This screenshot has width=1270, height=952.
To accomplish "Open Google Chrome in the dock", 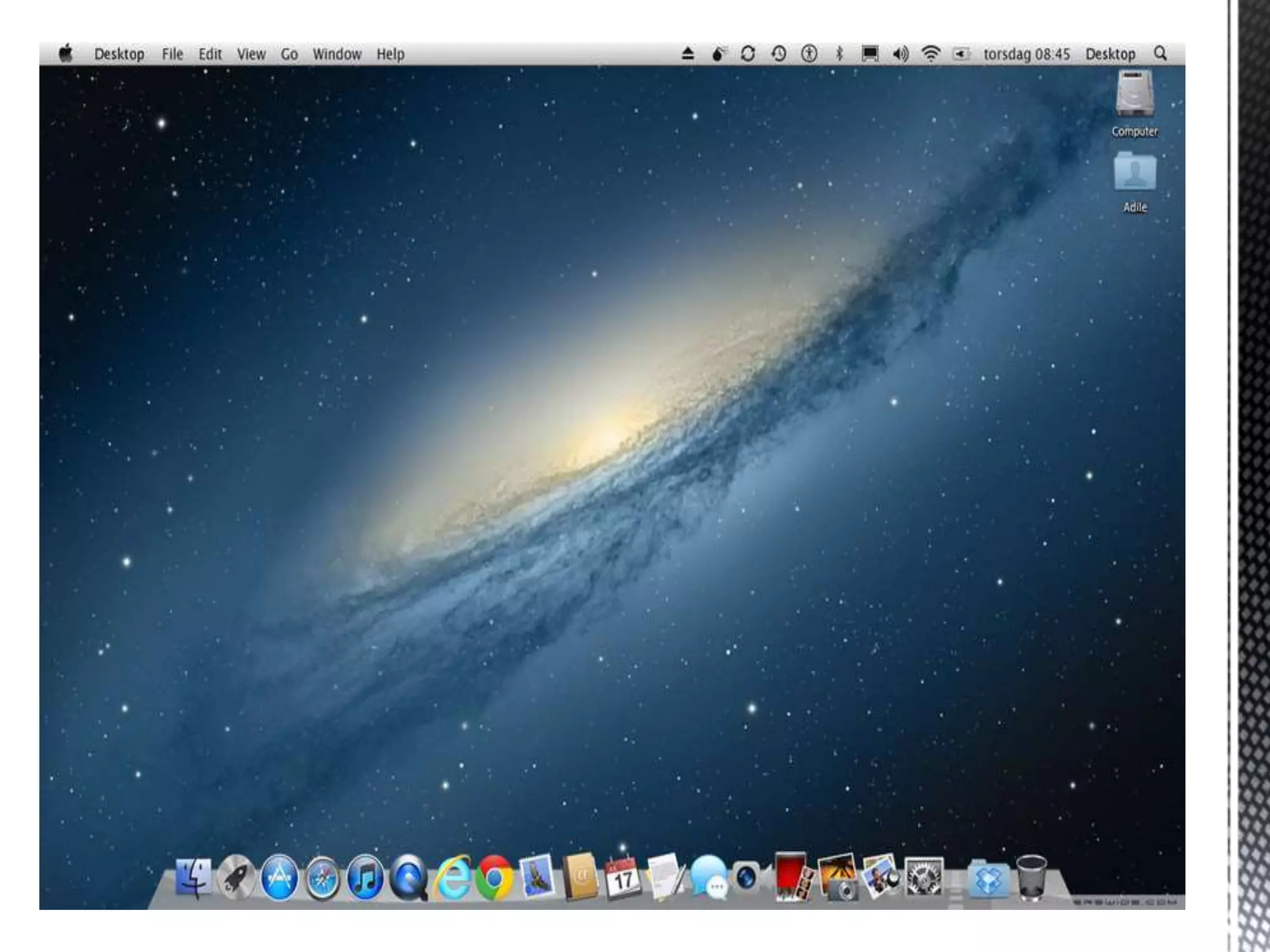I will (x=495, y=878).
